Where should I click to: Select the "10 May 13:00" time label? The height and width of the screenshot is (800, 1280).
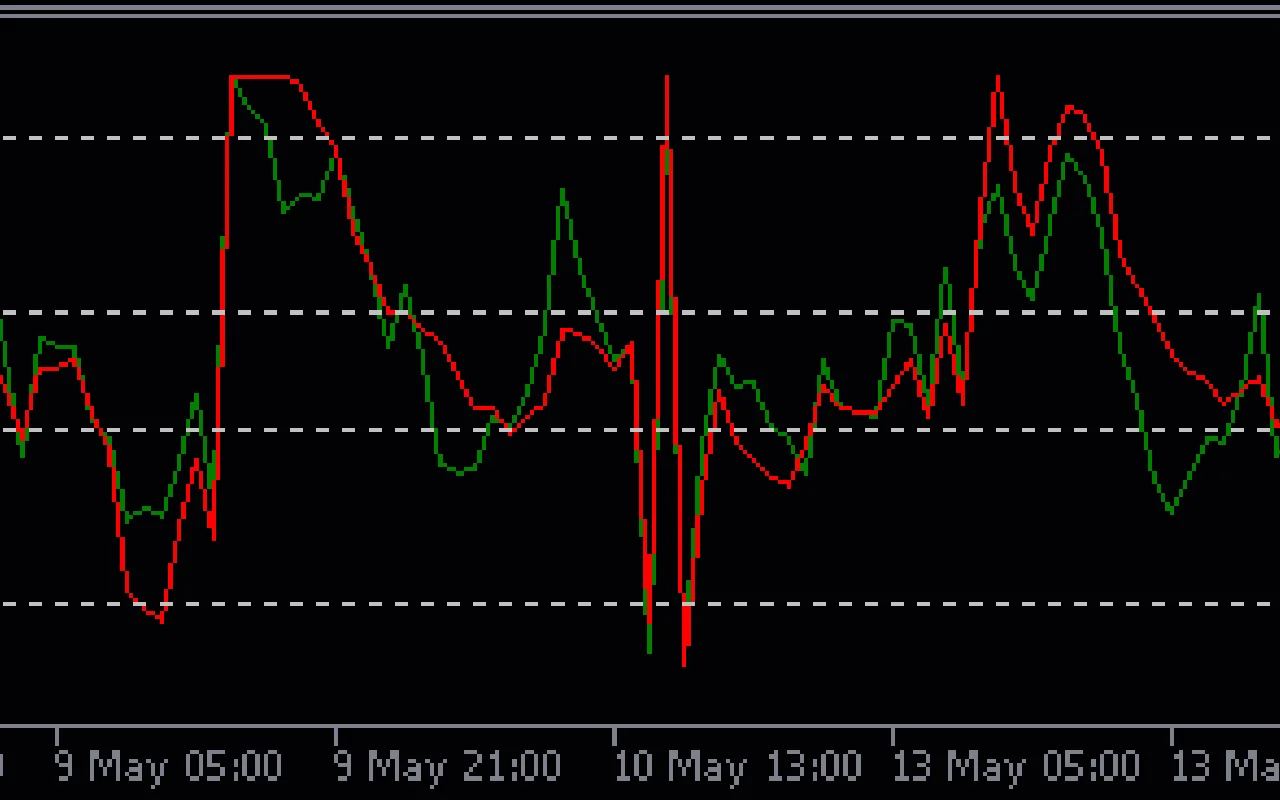click(x=737, y=767)
